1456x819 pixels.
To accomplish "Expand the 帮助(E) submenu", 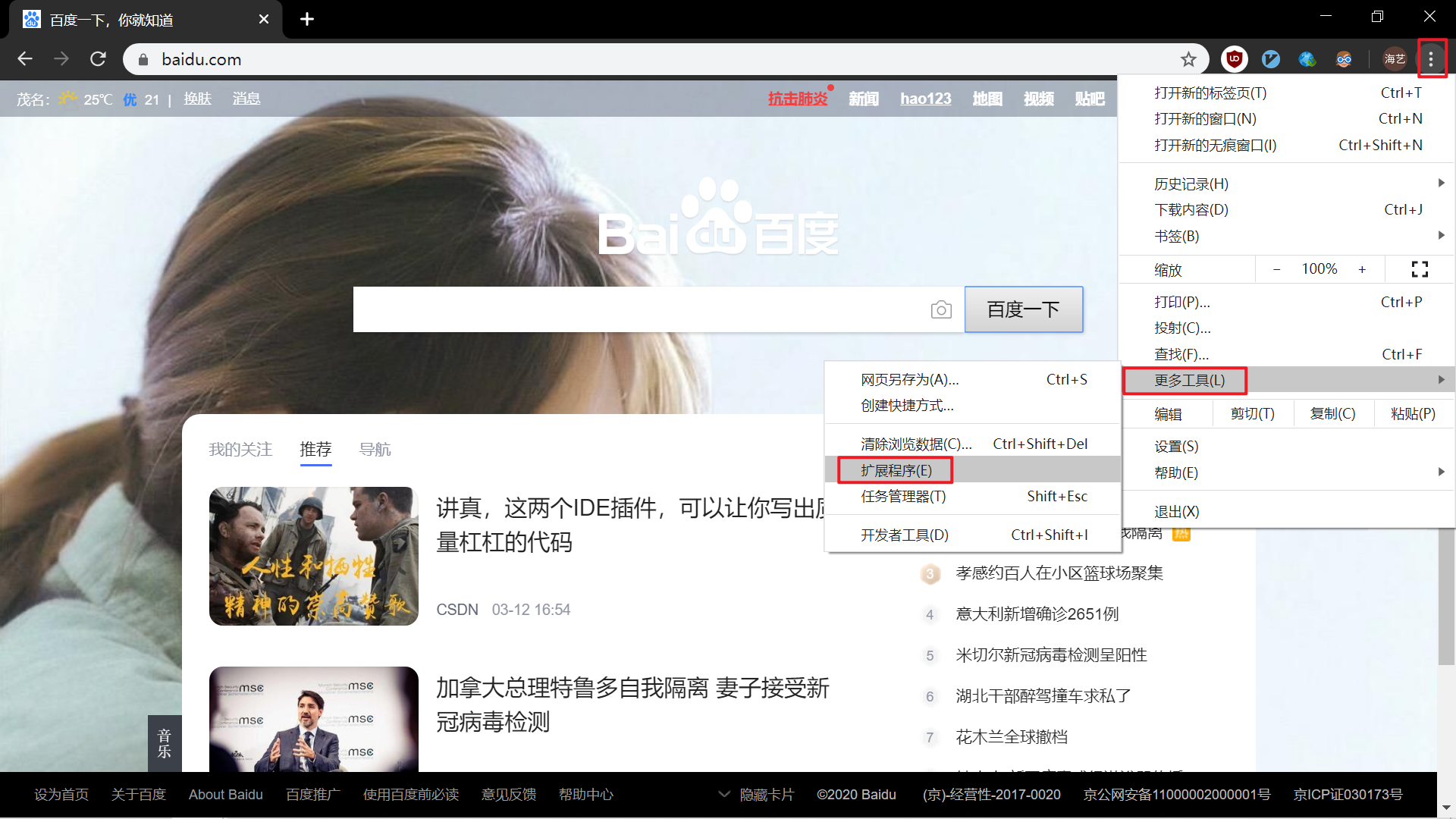I will [x=1288, y=472].
